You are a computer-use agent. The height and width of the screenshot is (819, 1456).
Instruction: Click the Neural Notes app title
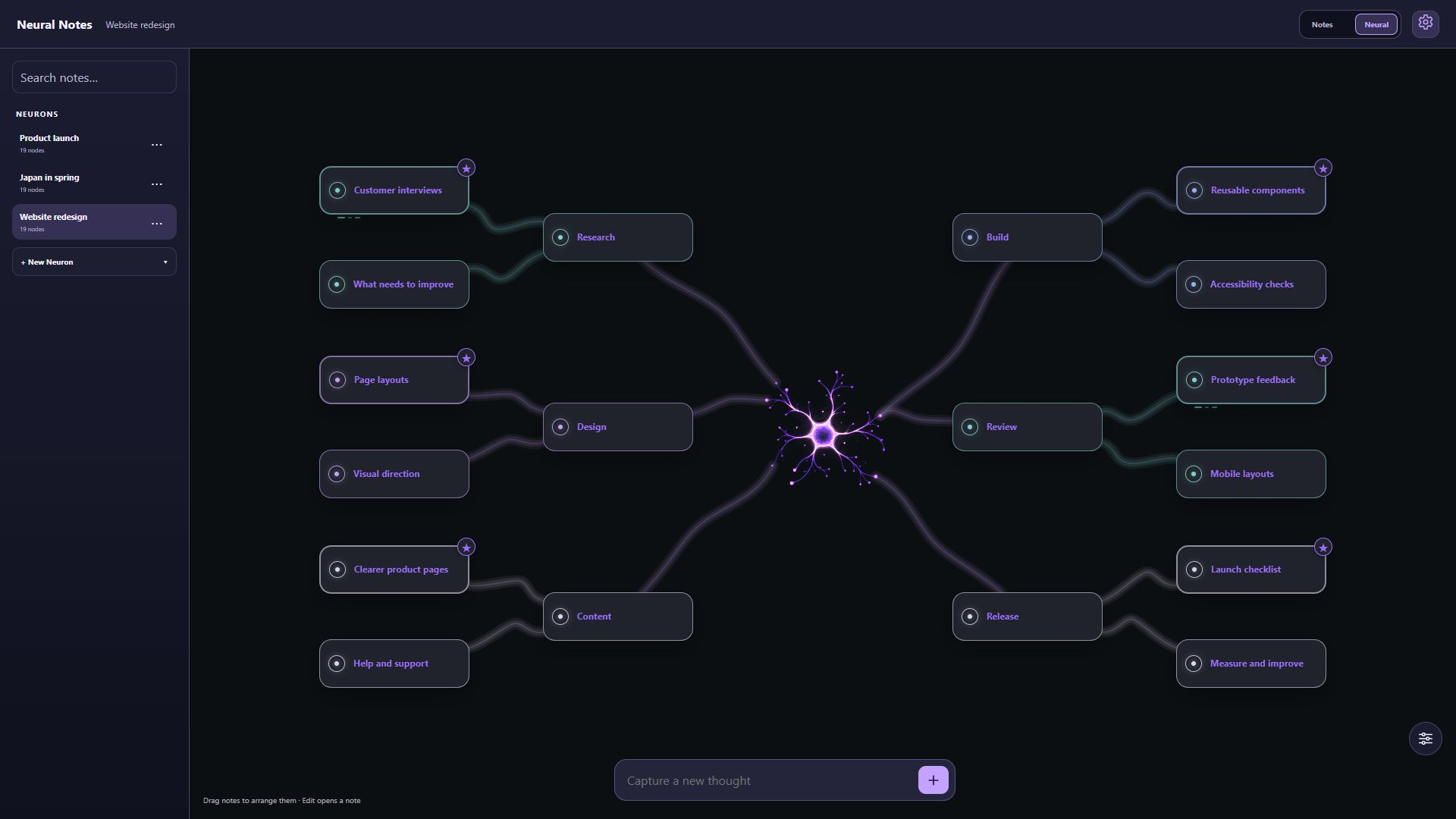55,24
